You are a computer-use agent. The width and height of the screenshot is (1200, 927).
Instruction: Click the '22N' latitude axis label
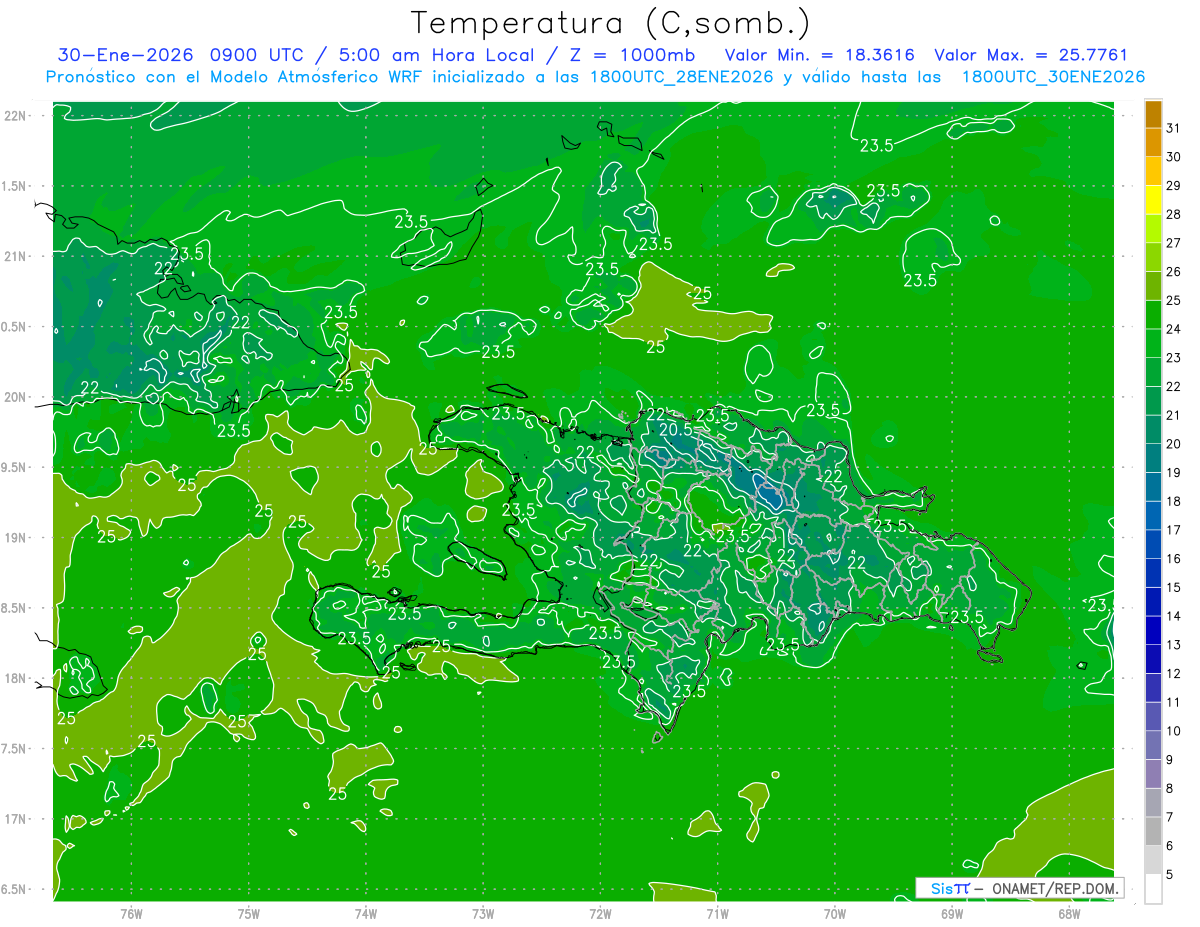(x=15, y=116)
